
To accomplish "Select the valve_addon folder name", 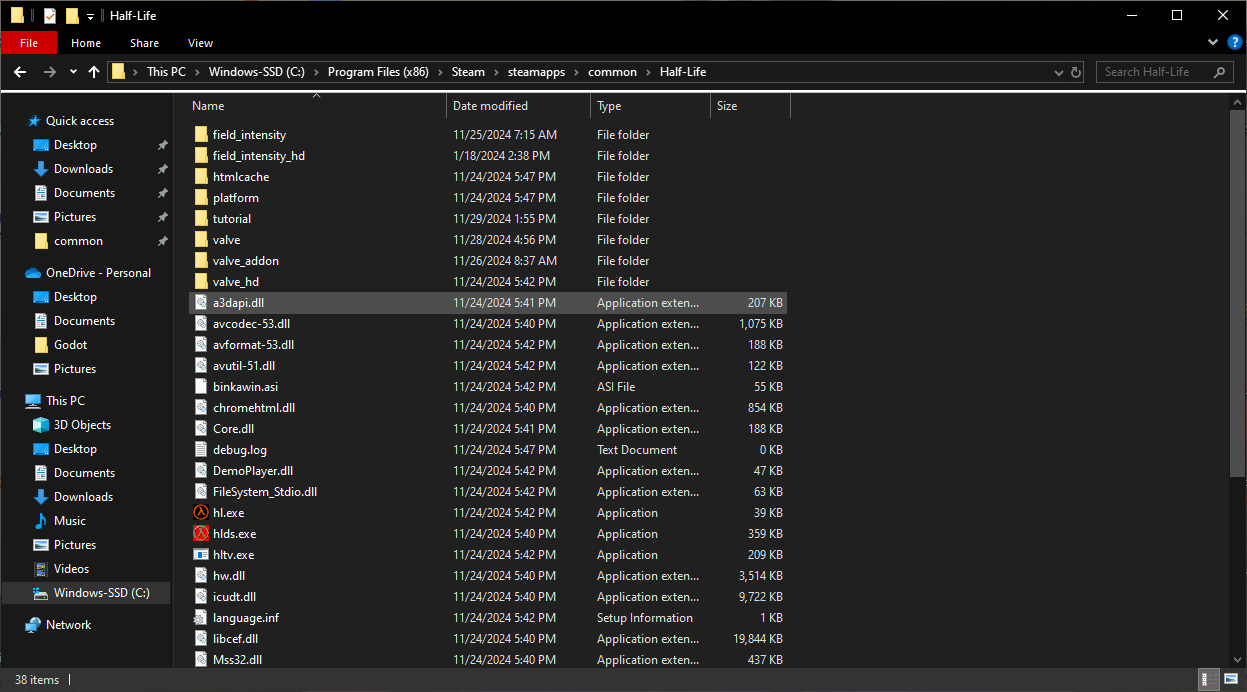I will click(x=246, y=261).
